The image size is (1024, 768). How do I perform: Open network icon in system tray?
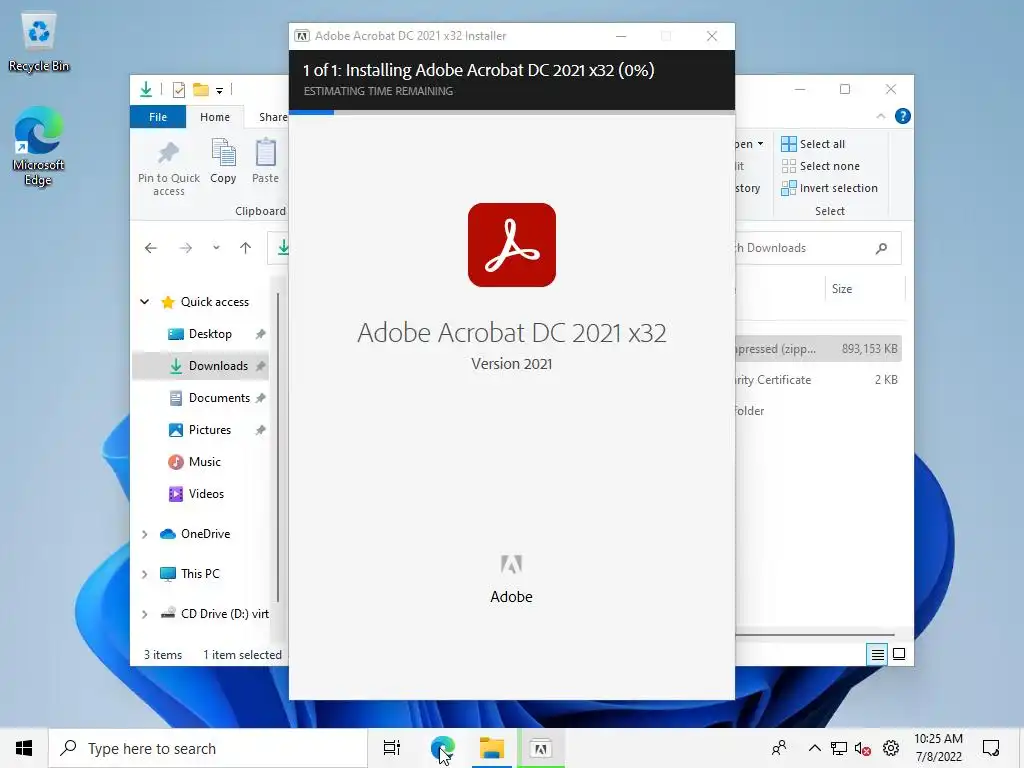(x=839, y=748)
